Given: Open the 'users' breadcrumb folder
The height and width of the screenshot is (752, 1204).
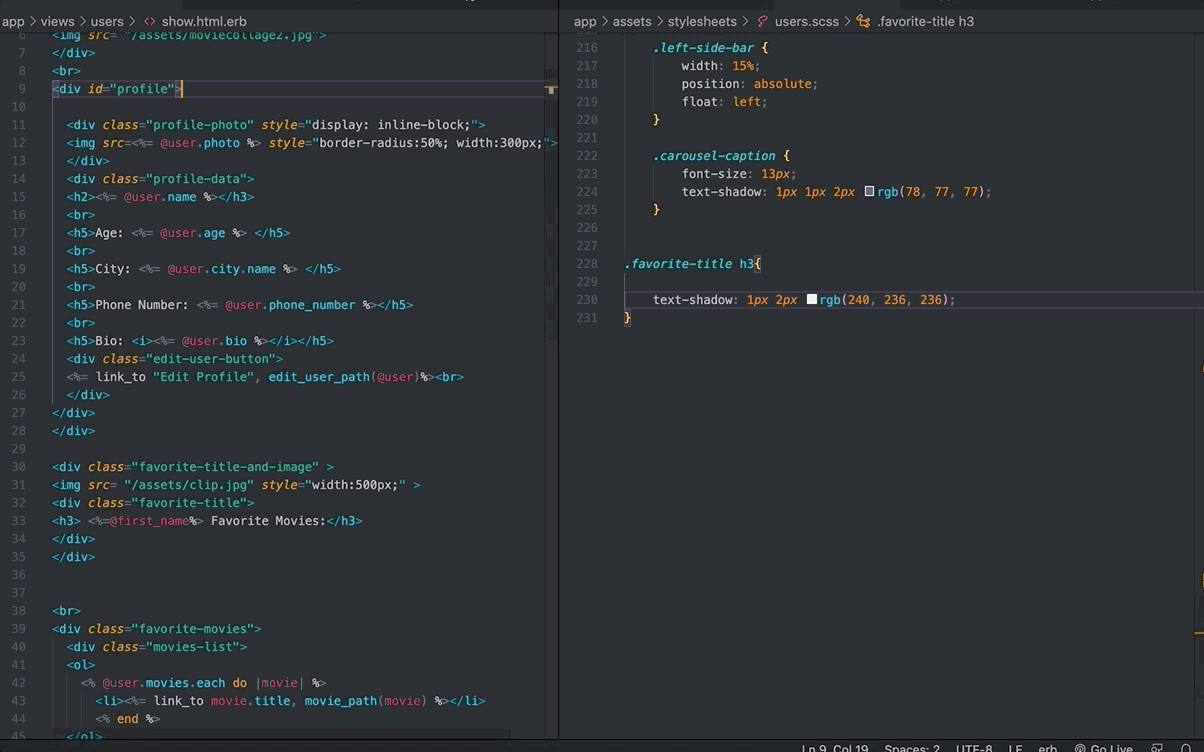Looking at the screenshot, I should (x=107, y=21).
